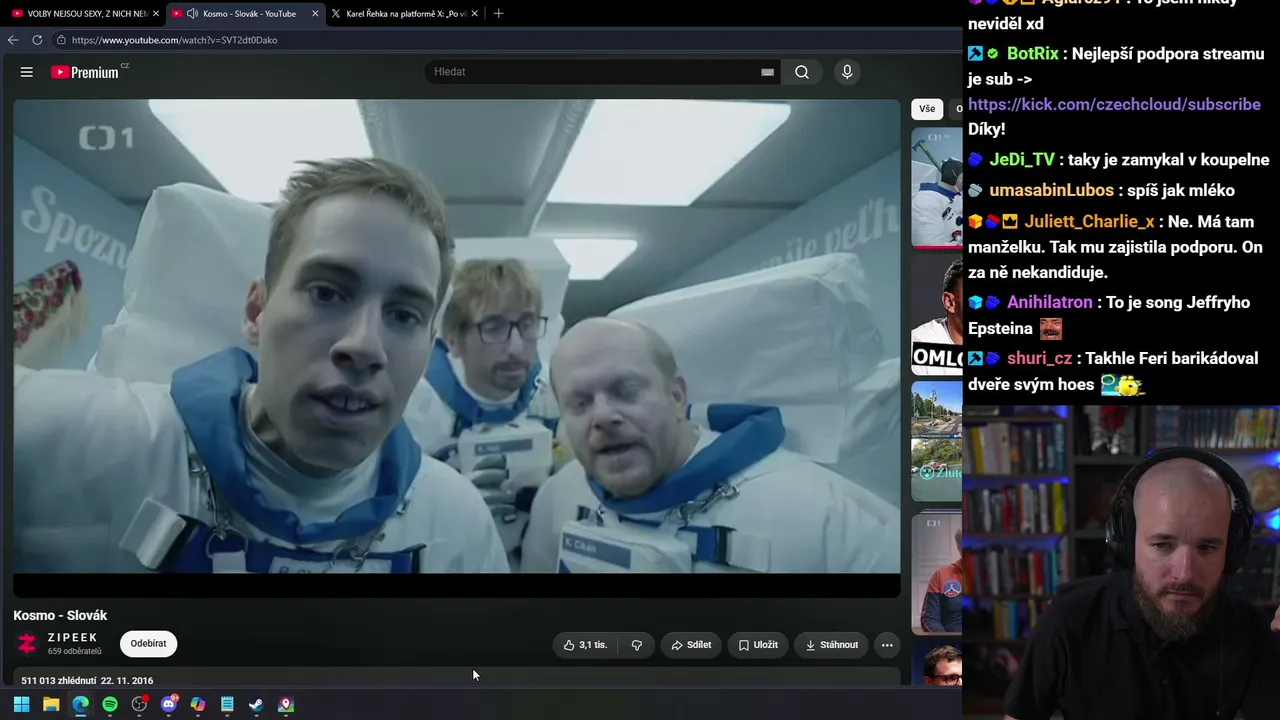Screen dimensions: 1280x720
Task: Click the search magnifier button
Action: (x=802, y=72)
